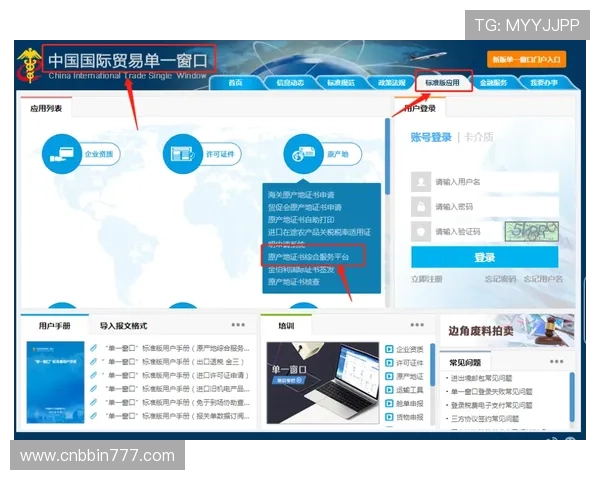Open the more dots in 用户手册 panel
The height and width of the screenshot is (480, 600).
coord(238,325)
